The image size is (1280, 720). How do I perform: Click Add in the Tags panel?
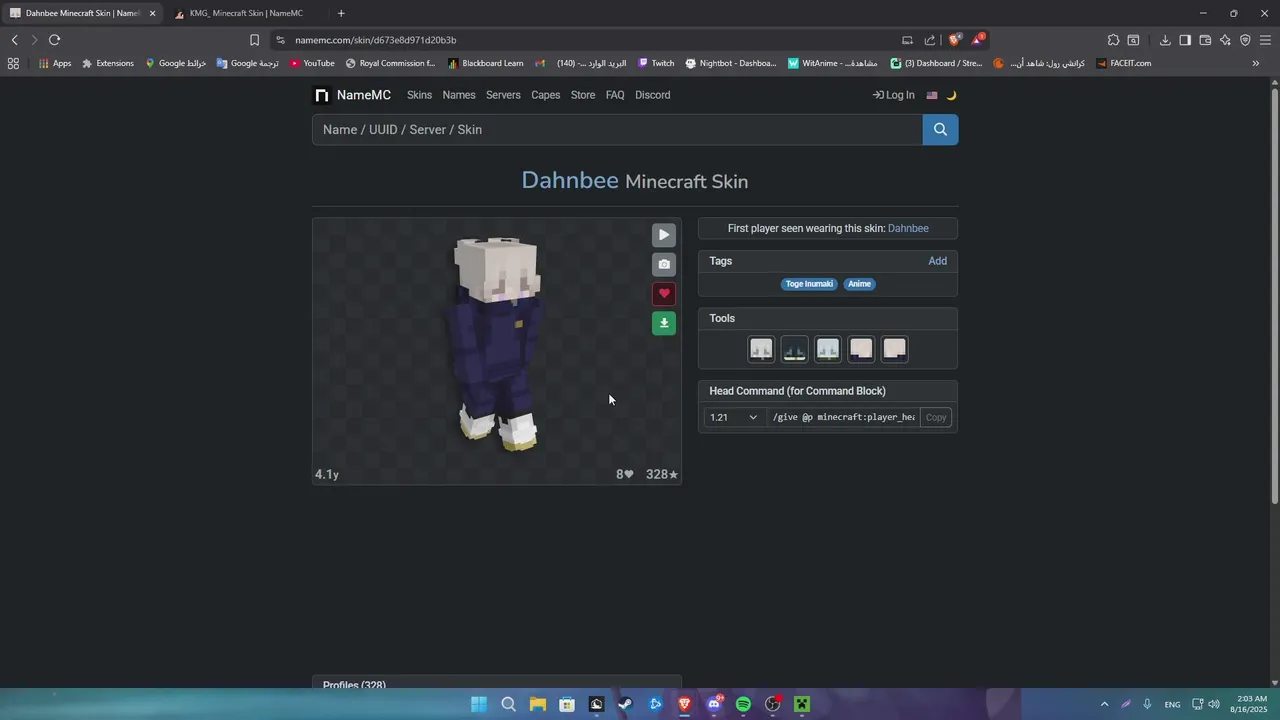coord(937,261)
